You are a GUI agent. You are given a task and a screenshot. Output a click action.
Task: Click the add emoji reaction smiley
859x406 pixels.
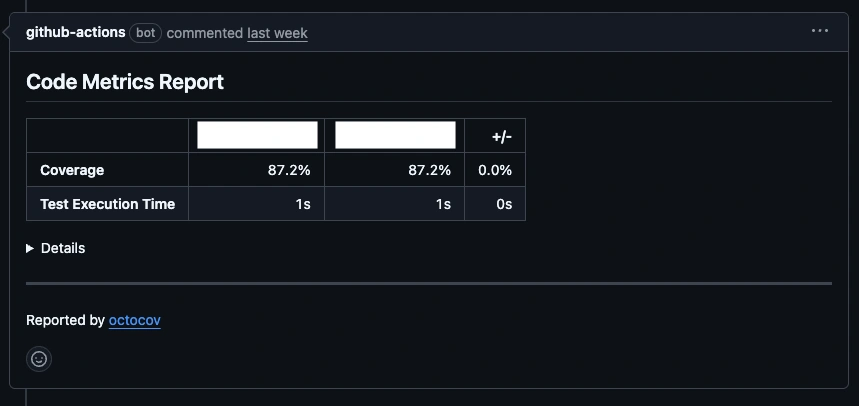(39, 359)
